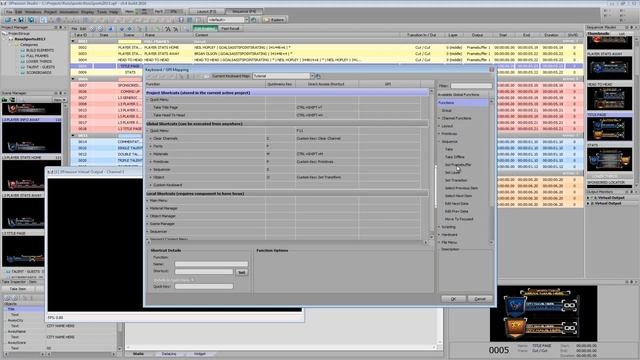This screenshot has width=640, height=360.
Task: Expand A: Virtual Output monitor entry
Action: [x=589, y=198]
